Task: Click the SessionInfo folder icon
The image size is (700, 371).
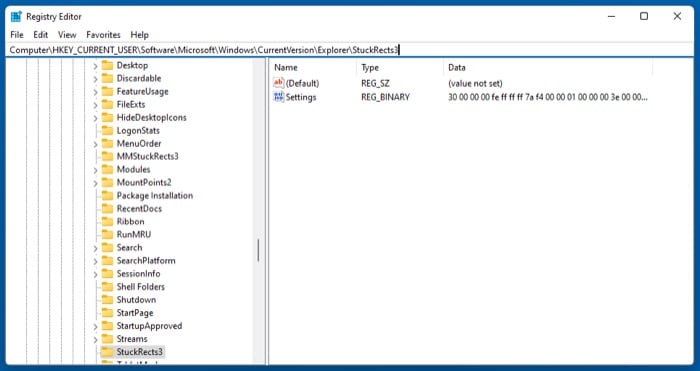Action: click(x=107, y=274)
